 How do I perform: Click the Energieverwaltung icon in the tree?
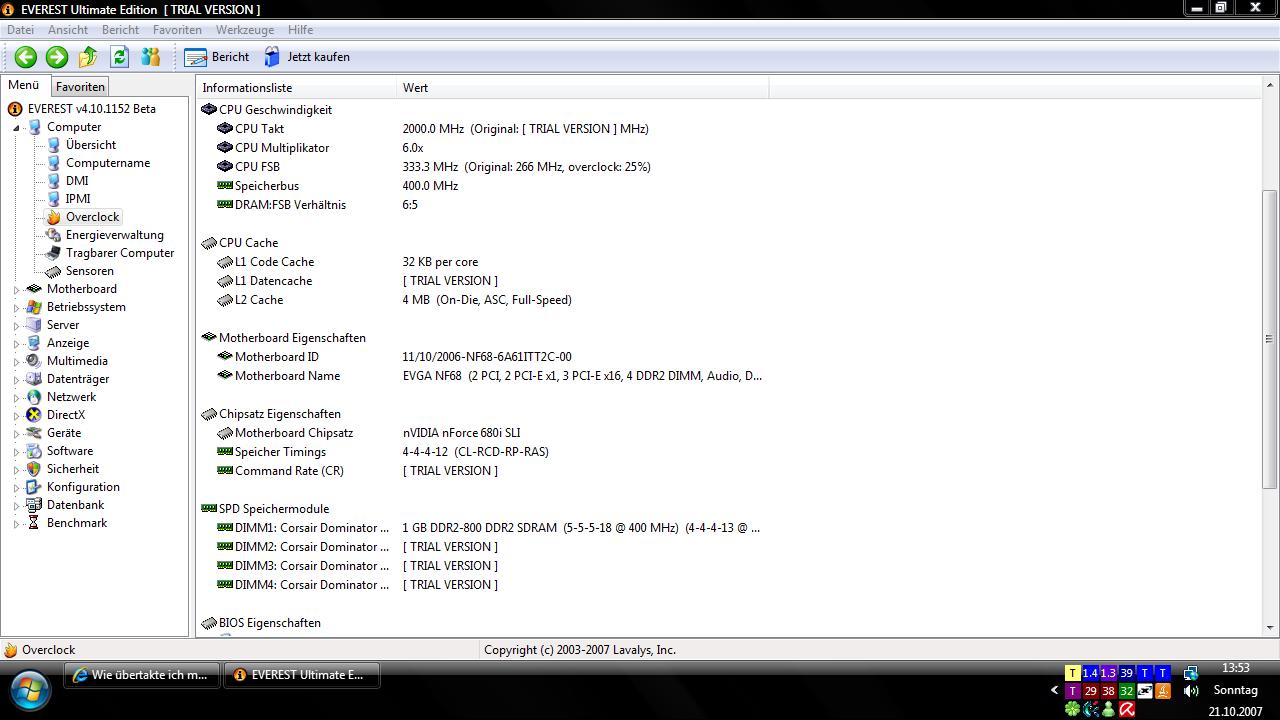coord(54,235)
